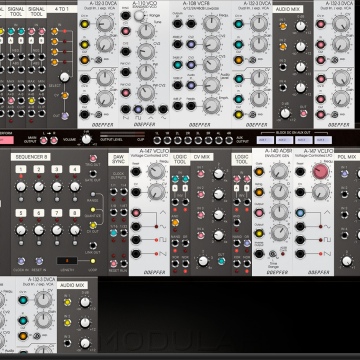The height and width of the screenshot is (360, 360).
Task: Click the bottom Audio Mix IN 2 jack
Action: coord(67,323)
